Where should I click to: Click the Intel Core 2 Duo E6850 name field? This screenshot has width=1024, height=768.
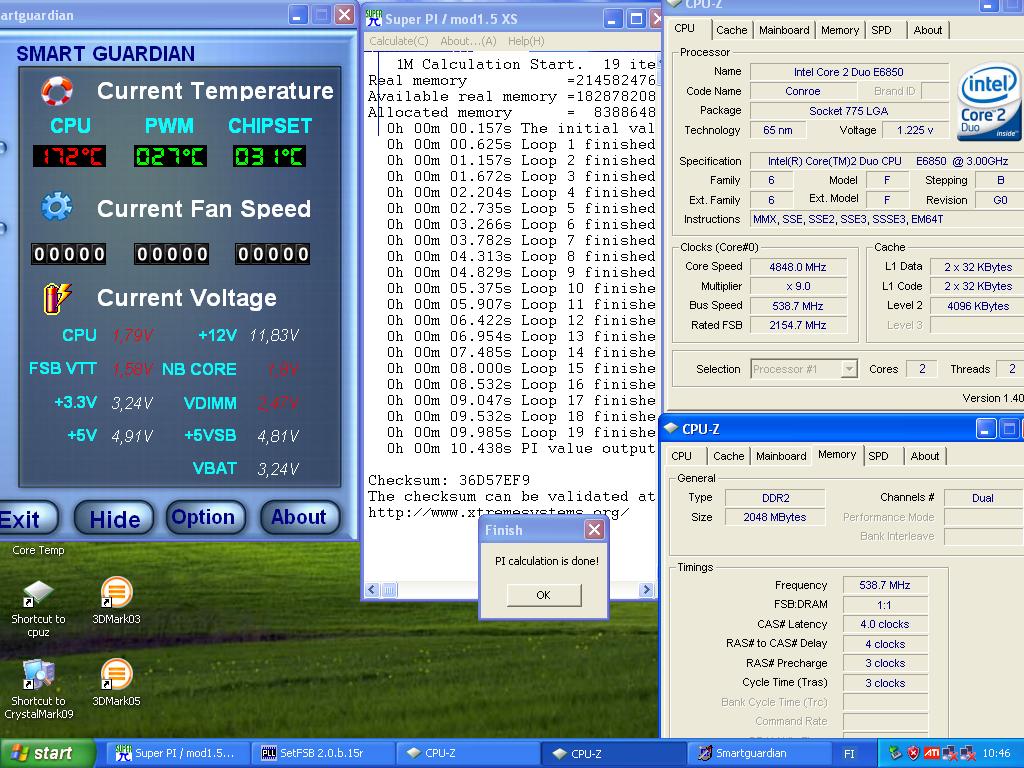tap(848, 72)
